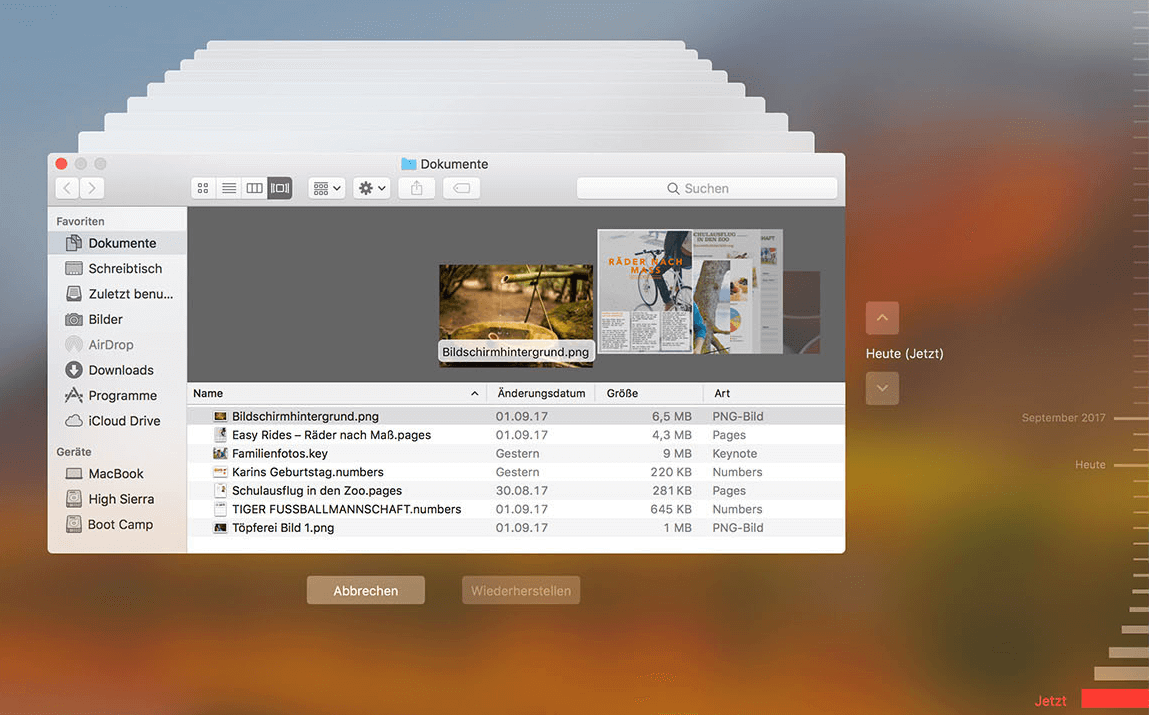Open Downloads in the sidebar

[x=117, y=370]
